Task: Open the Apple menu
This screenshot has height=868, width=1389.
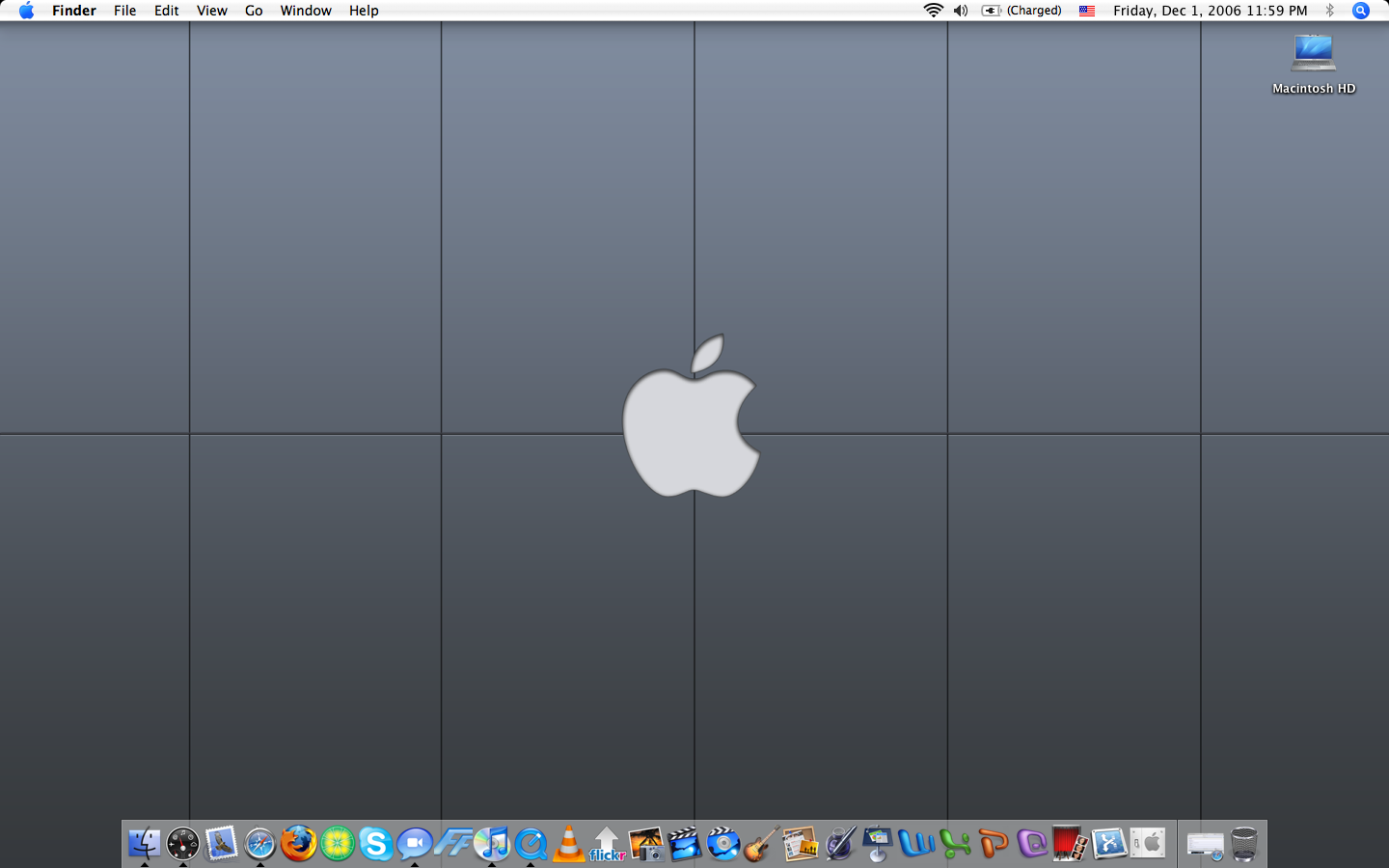Action: [x=27, y=11]
